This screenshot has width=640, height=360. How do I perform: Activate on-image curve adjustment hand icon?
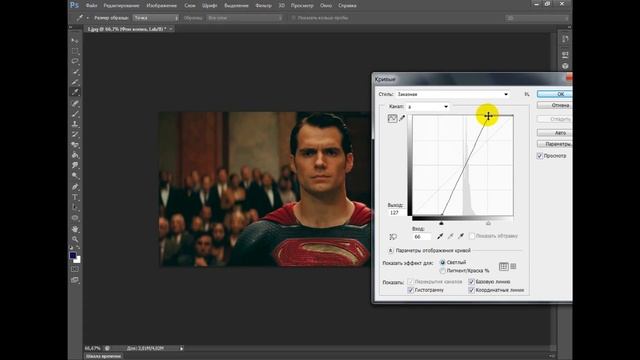pos(393,236)
